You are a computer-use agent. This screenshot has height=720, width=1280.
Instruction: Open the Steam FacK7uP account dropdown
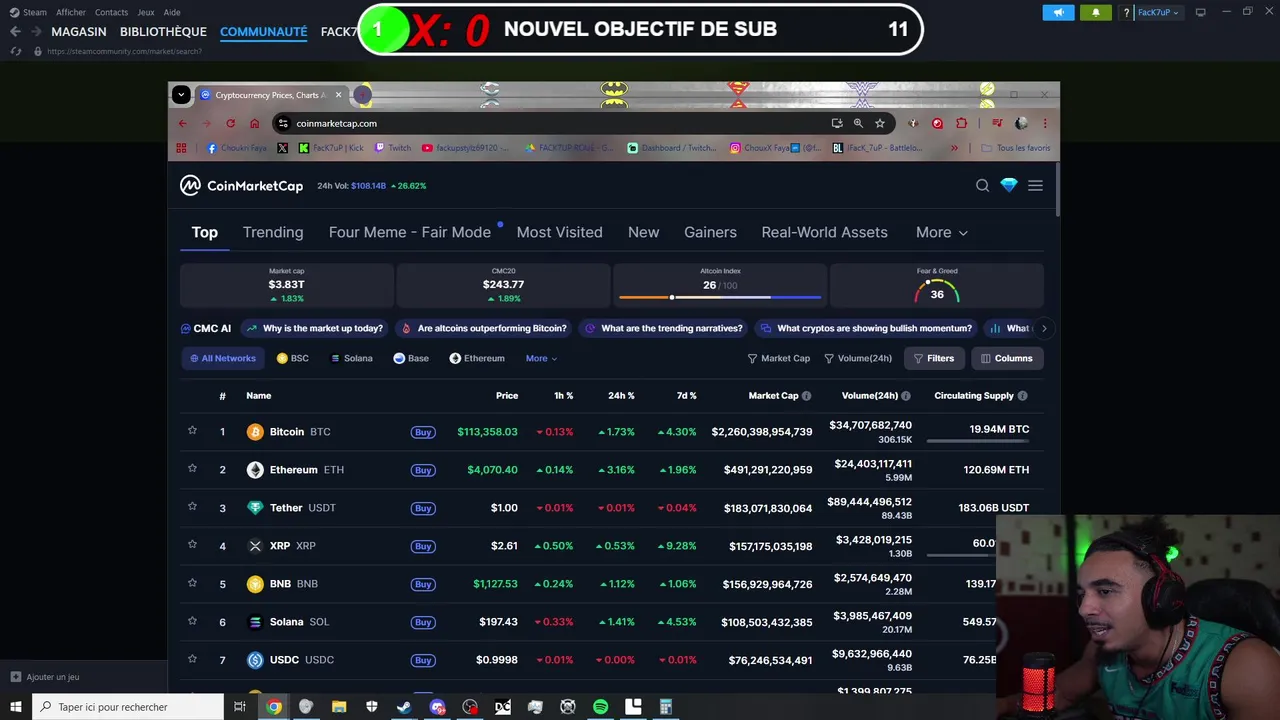coord(1158,12)
